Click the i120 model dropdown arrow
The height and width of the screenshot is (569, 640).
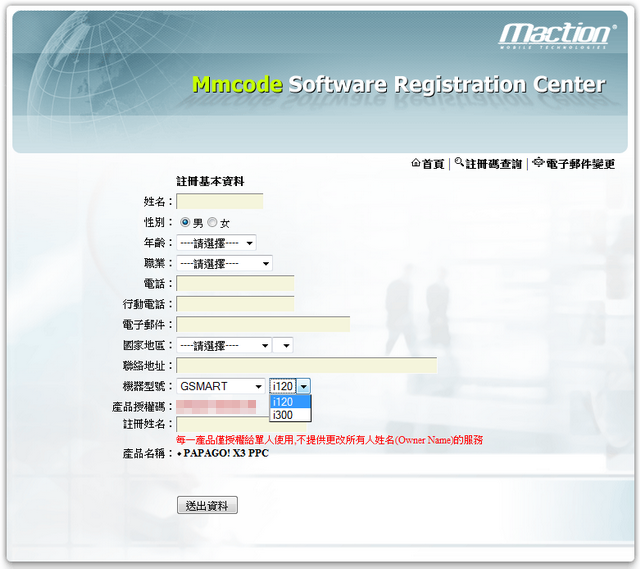tap(304, 386)
